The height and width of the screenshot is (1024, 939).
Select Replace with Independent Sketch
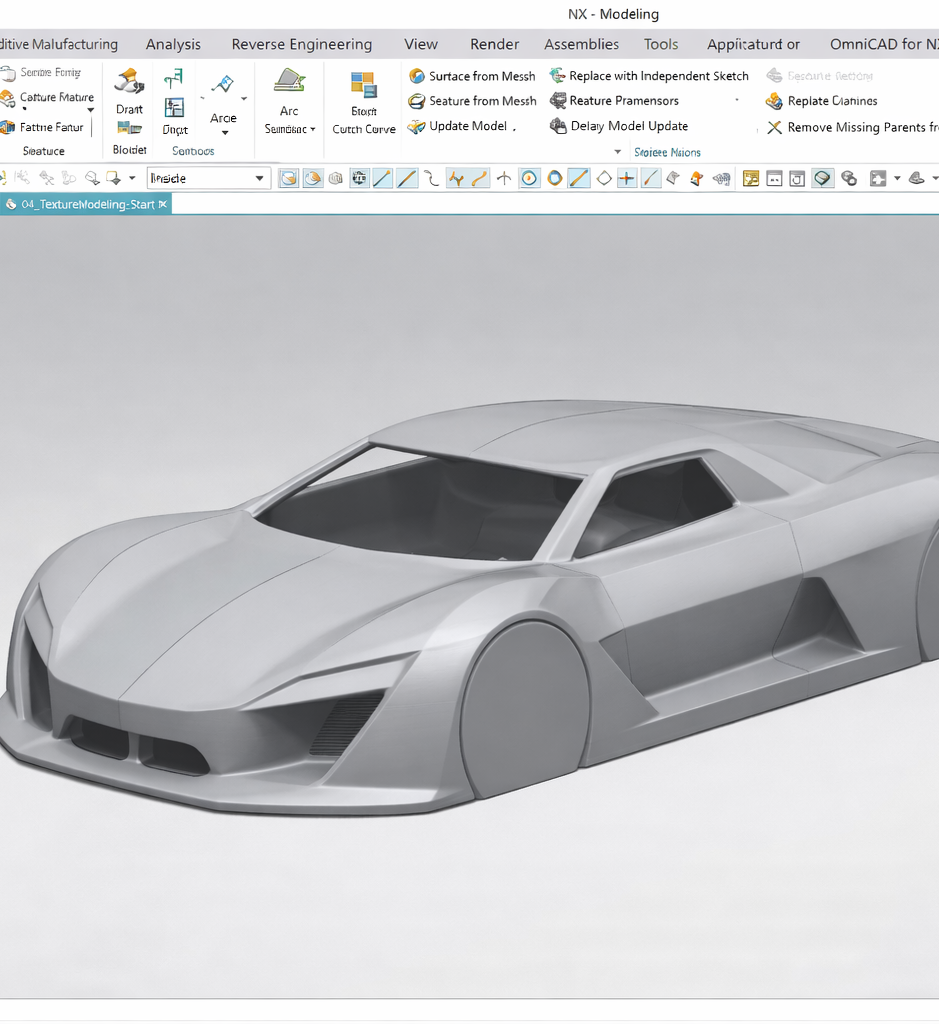(658, 76)
